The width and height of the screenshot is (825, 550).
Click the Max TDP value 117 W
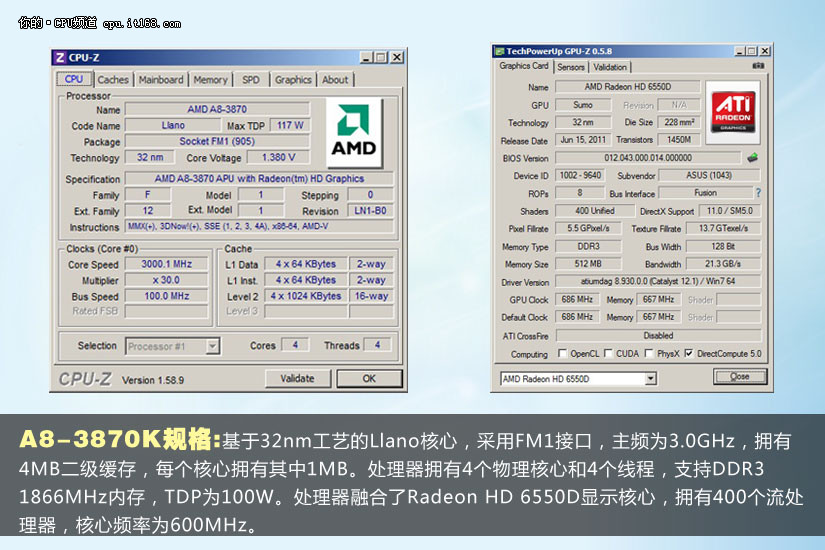click(290, 125)
